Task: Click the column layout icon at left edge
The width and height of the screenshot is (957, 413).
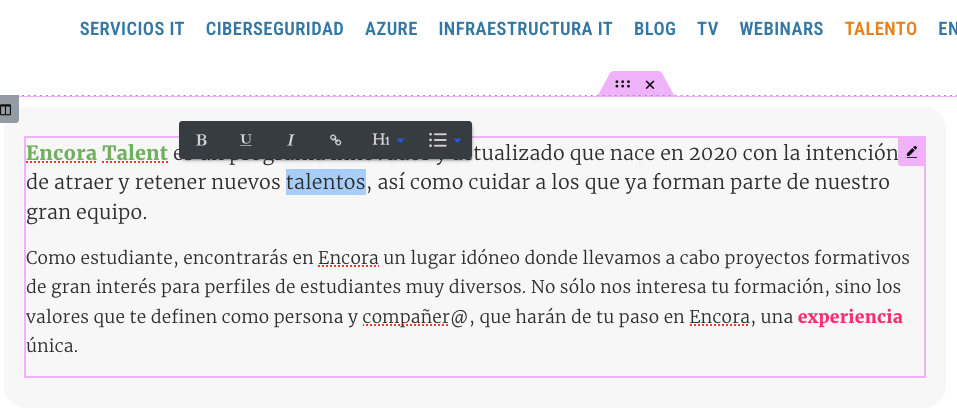Action: (6, 110)
